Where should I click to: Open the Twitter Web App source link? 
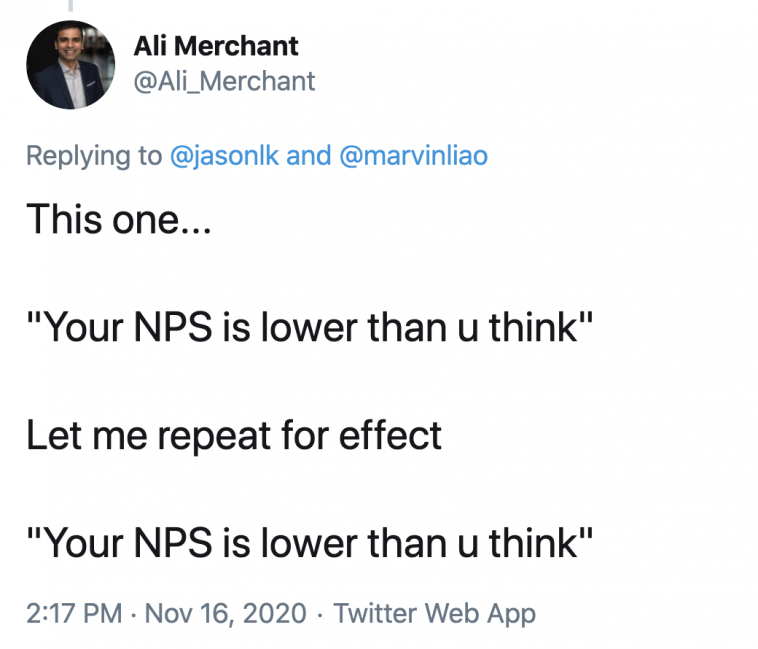434,613
